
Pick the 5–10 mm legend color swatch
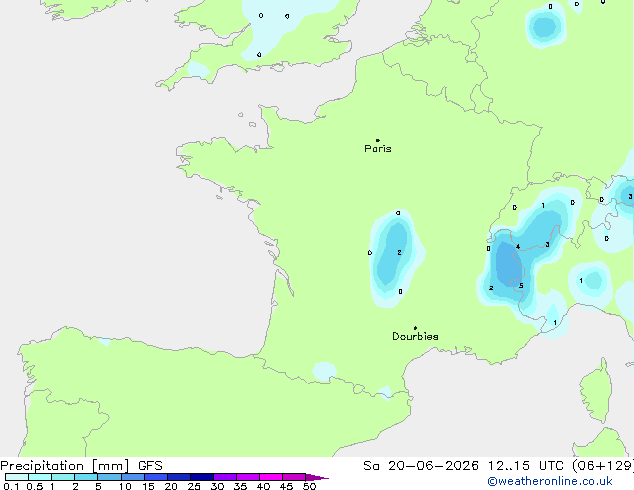point(109,477)
